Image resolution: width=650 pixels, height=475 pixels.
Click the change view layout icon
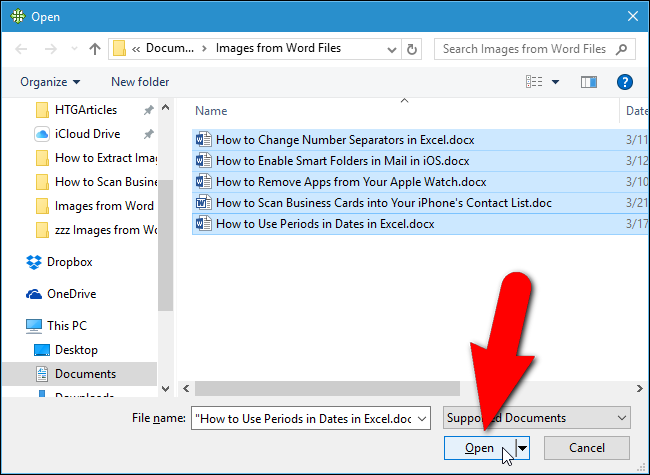535,82
